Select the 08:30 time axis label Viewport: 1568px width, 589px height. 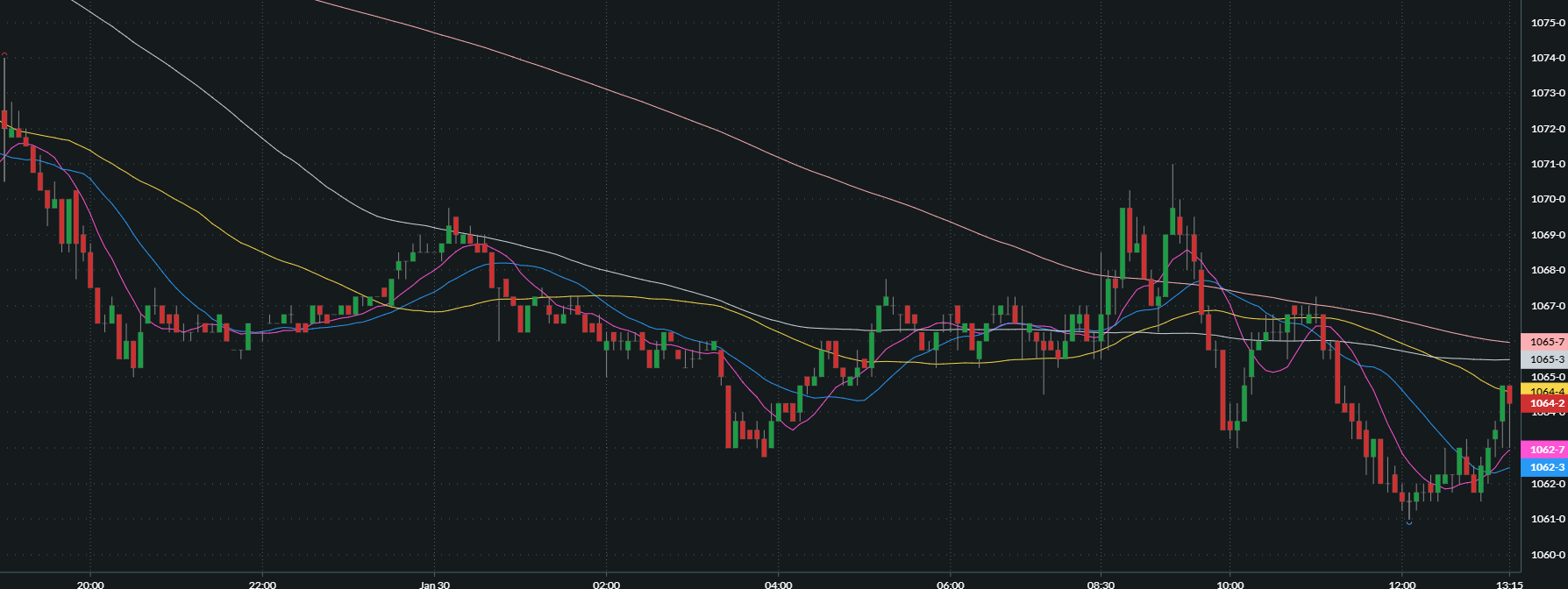coord(1101,585)
